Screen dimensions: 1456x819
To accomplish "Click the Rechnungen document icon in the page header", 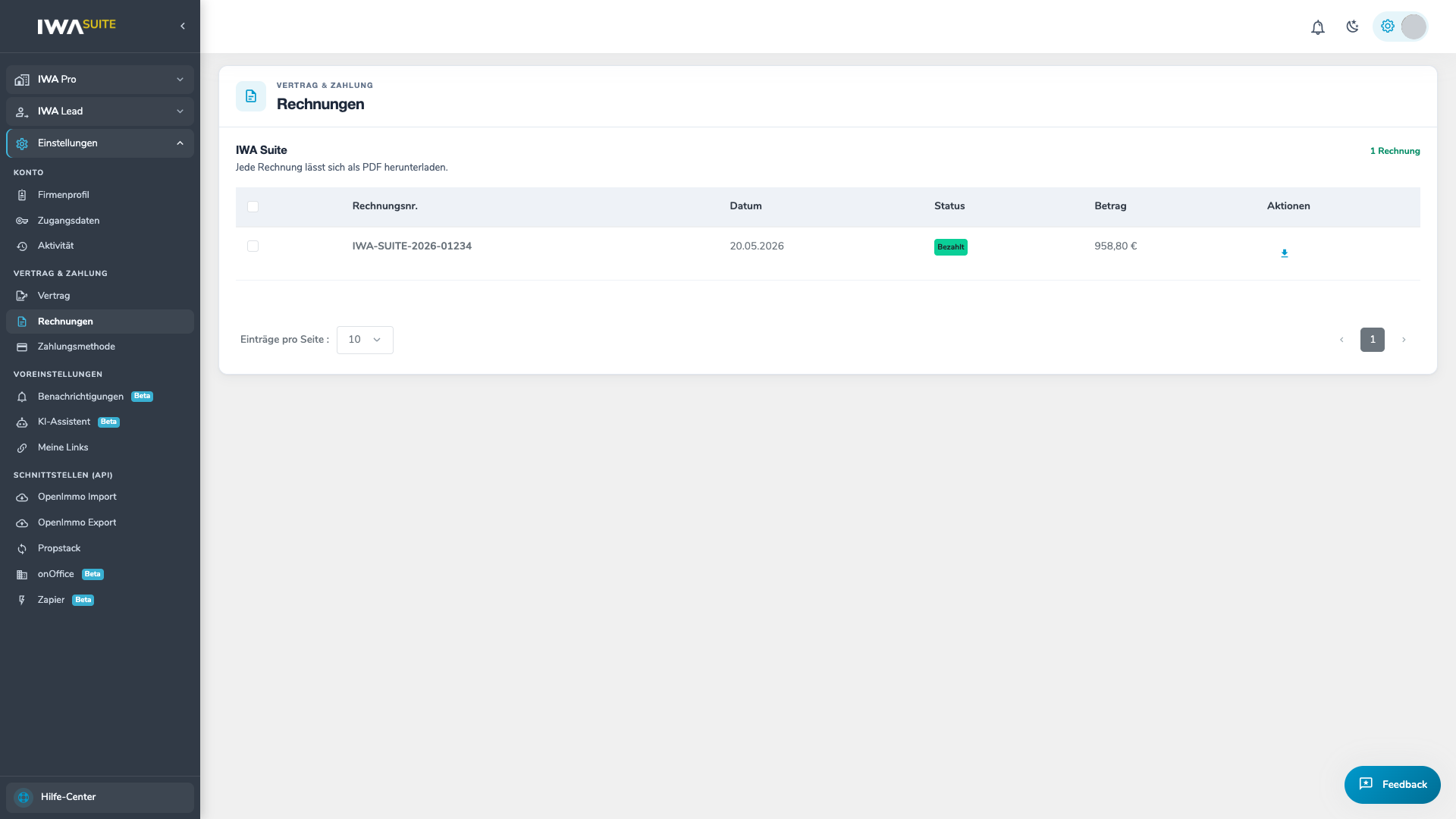I will (x=251, y=96).
